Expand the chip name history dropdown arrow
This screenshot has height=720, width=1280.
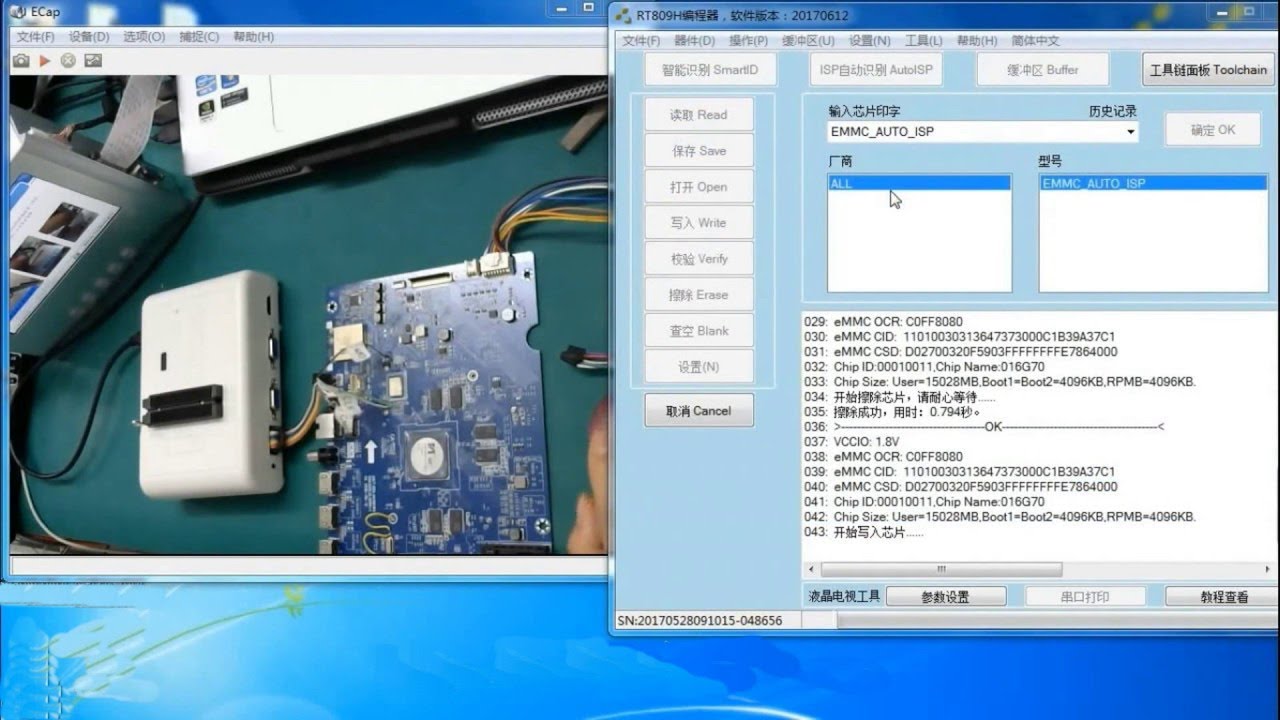[x=1130, y=132]
